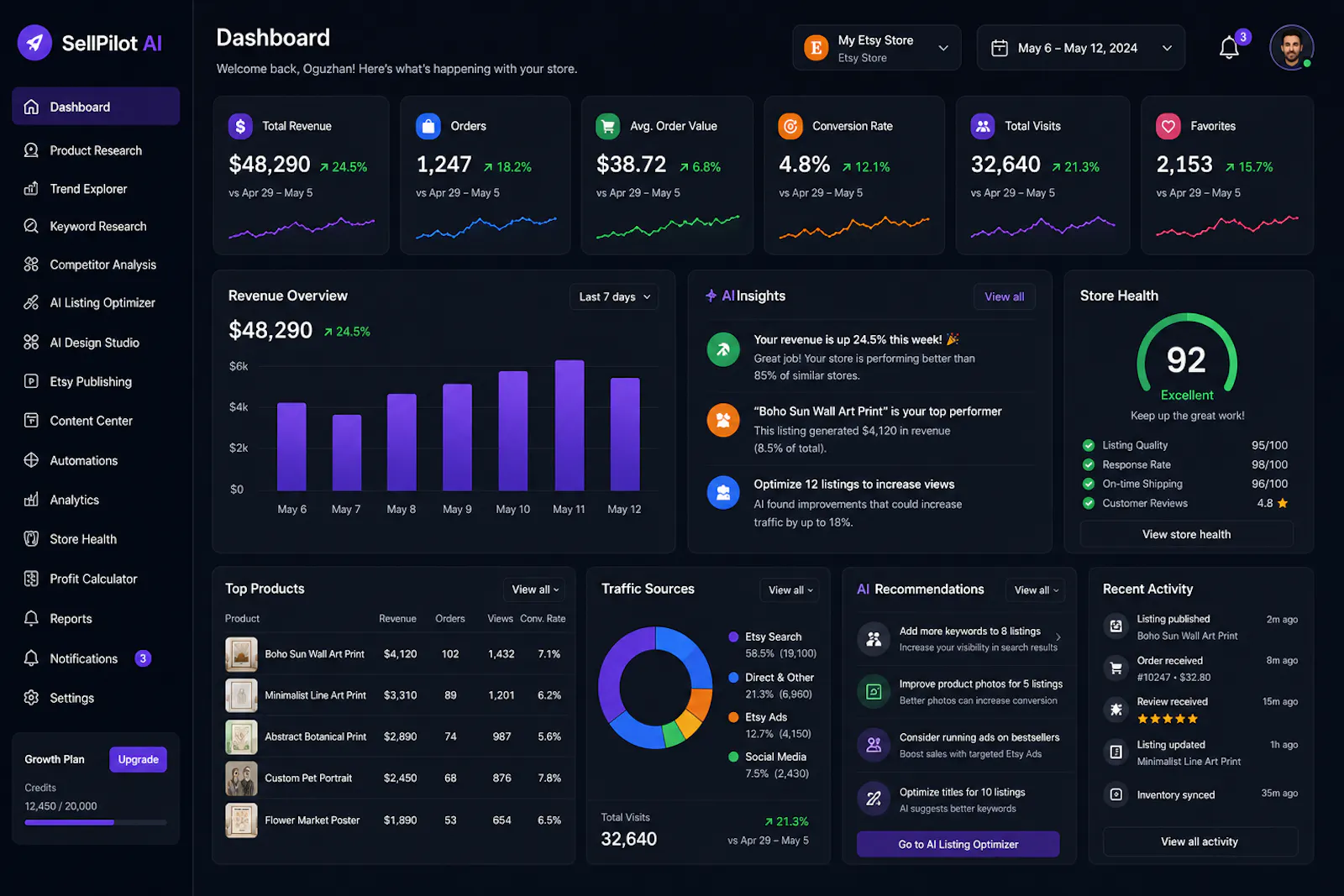
Task: Click the Minimalist Line Art Print thumbnail
Action: point(241,695)
